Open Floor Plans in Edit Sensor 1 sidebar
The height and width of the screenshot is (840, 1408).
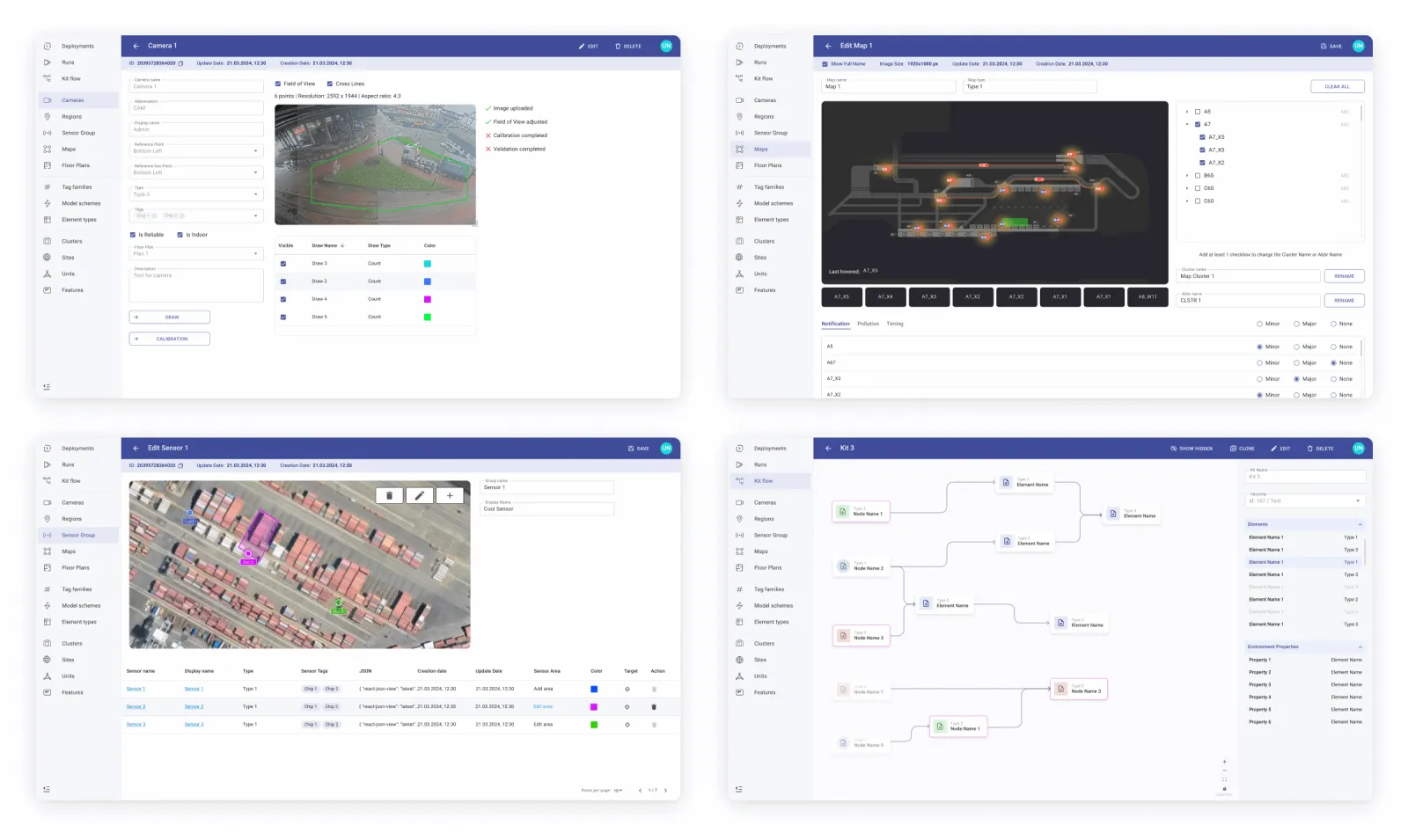click(76, 567)
